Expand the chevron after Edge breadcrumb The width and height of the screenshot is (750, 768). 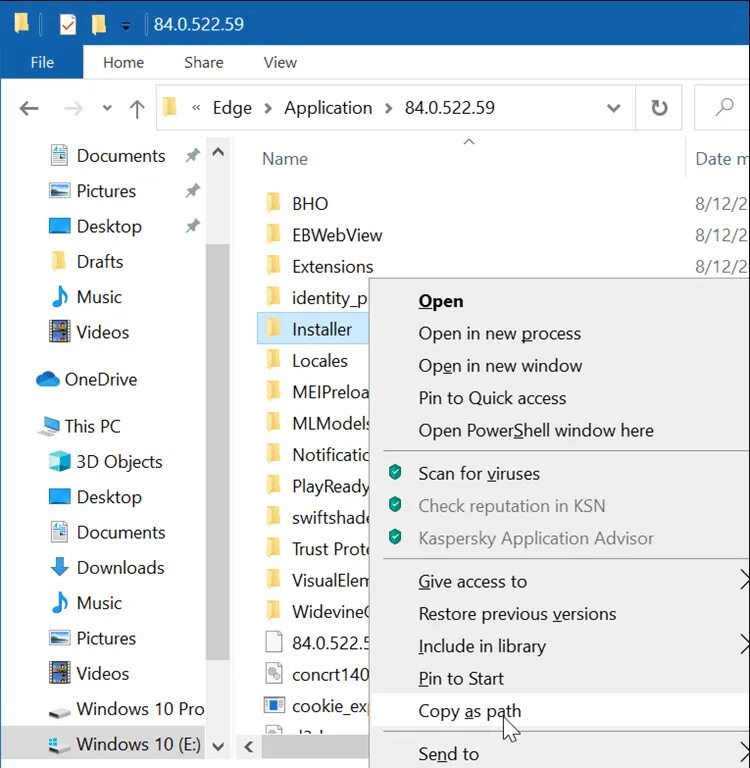pos(268,108)
